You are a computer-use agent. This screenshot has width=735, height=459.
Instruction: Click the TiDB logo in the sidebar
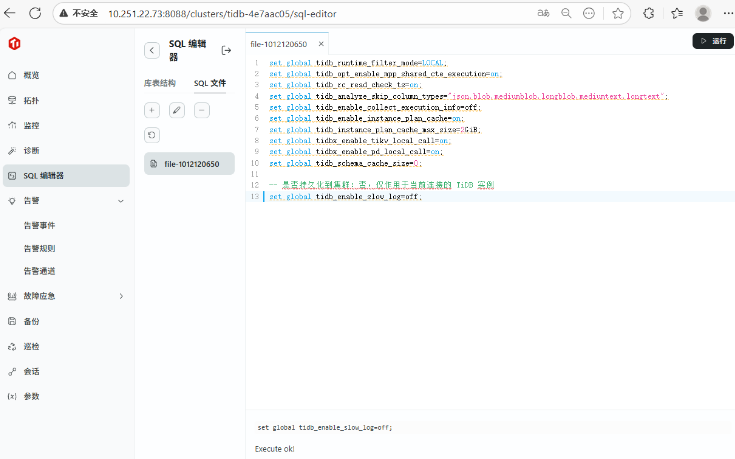pyautogui.click(x=14, y=45)
